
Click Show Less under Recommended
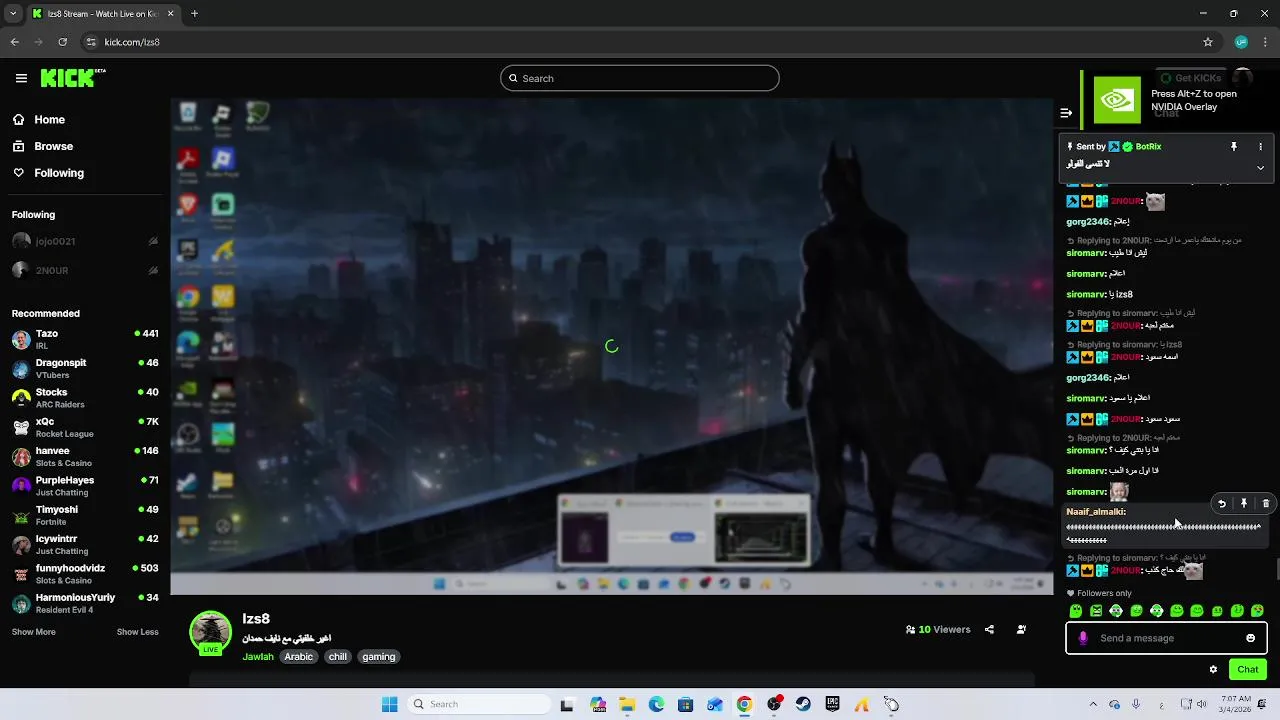point(137,632)
